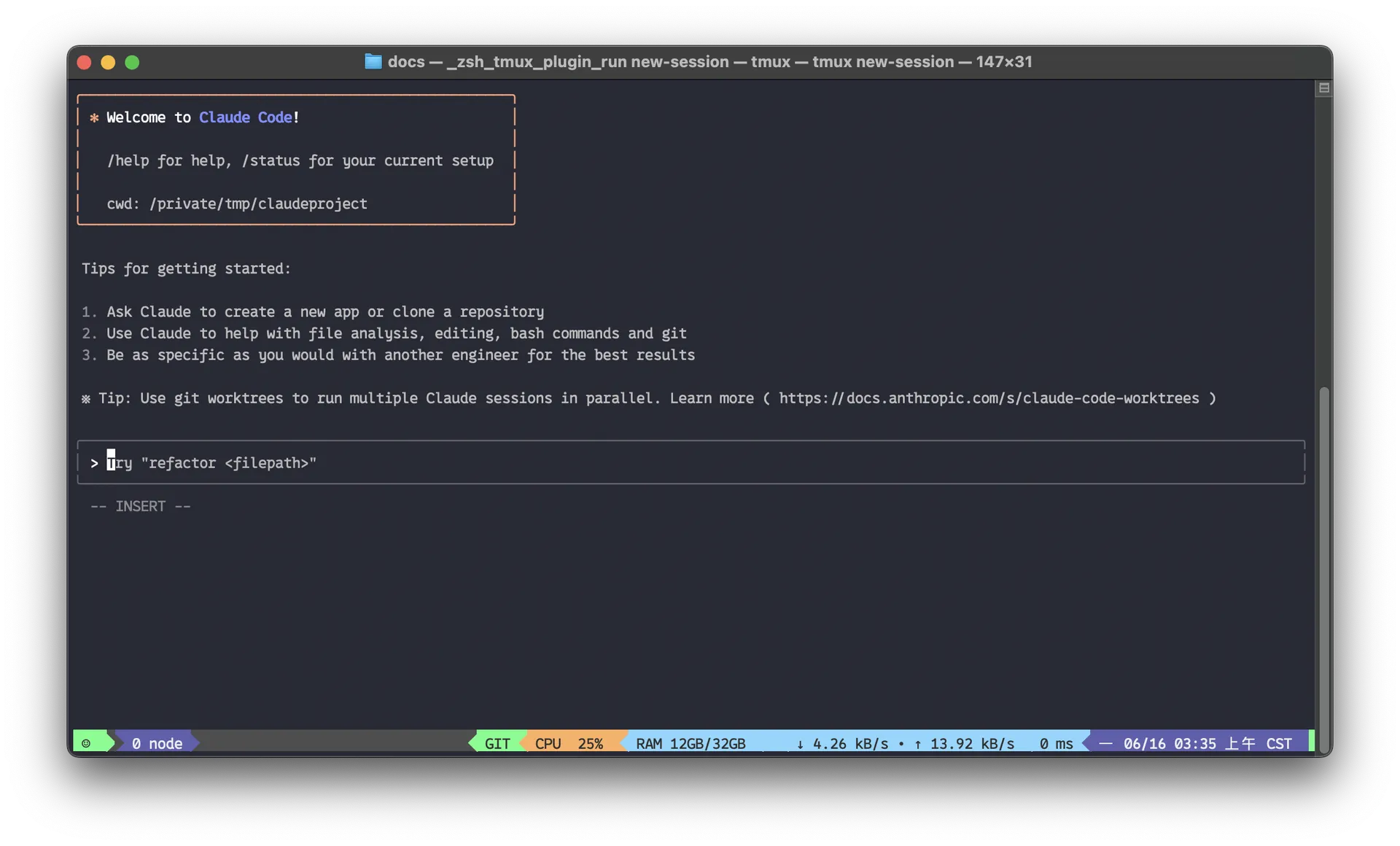
Task: Click tip 3 'Be as specific as you would'
Action: (x=388, y=355)
